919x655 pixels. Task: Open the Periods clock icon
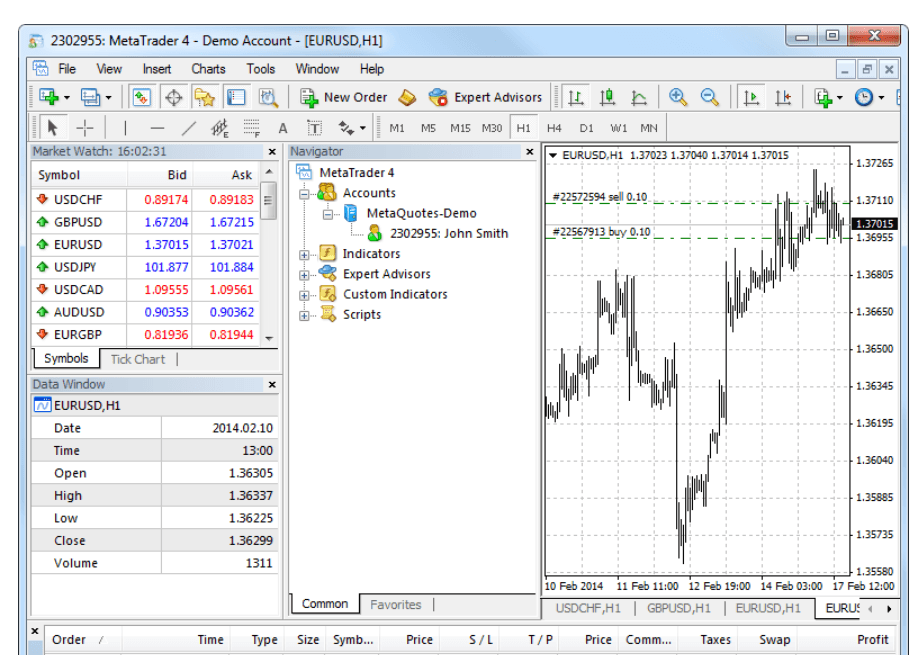[x=863, y=97]
